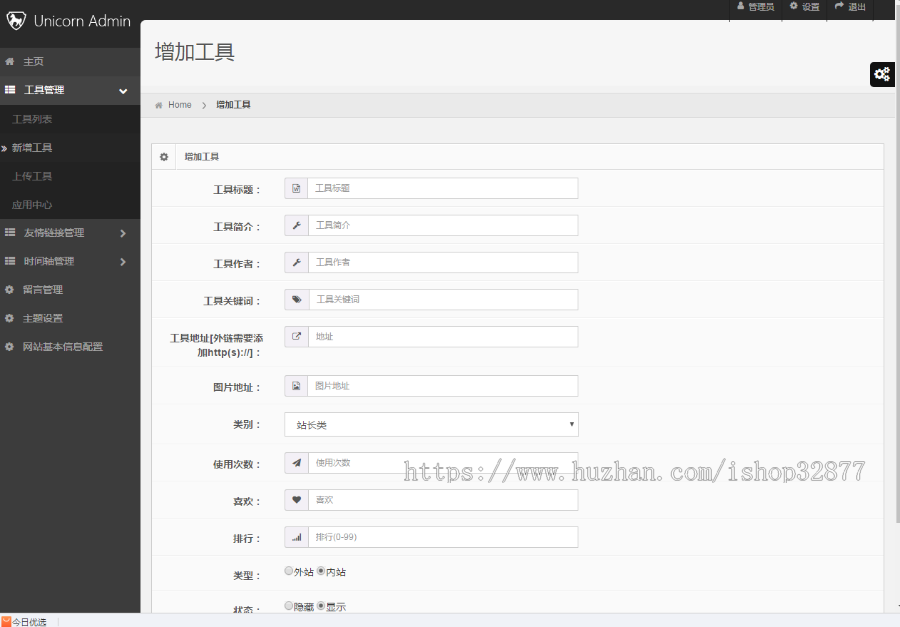The height and width of the screenshot is (627, 900).
Task: Click the heart icon of 喜欢 field
Action: pyautogui.click(x=297, y=500)
